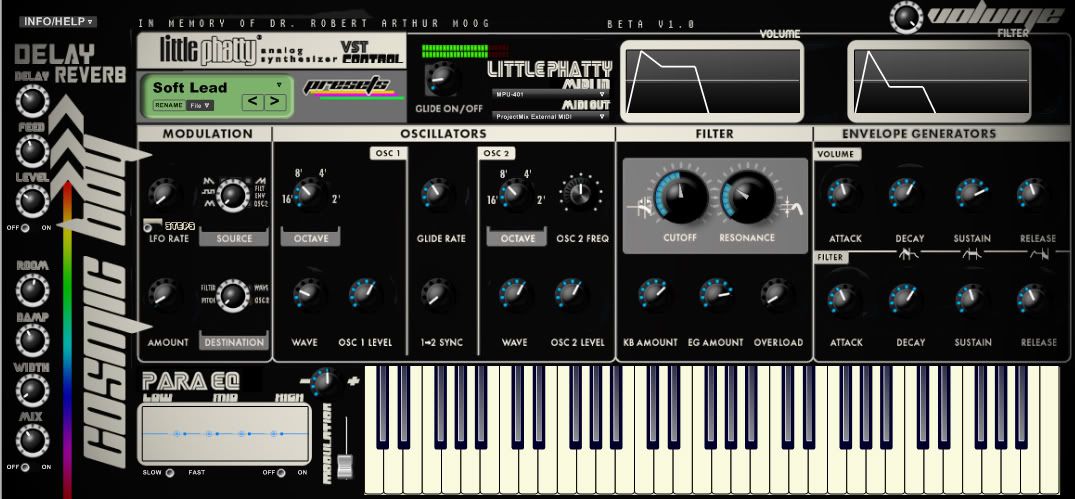
Task: Click the reverb Room knob
Action: click(32, 290)
